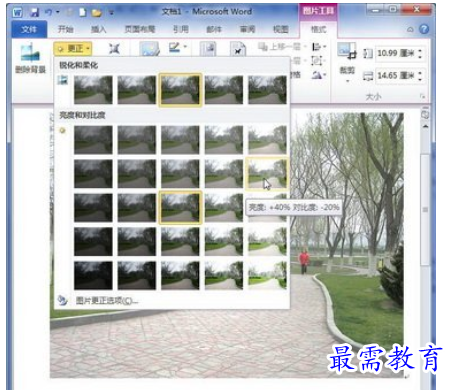Choose the fourth thumbnail in 锐化和柔化 row

(224, 90)
